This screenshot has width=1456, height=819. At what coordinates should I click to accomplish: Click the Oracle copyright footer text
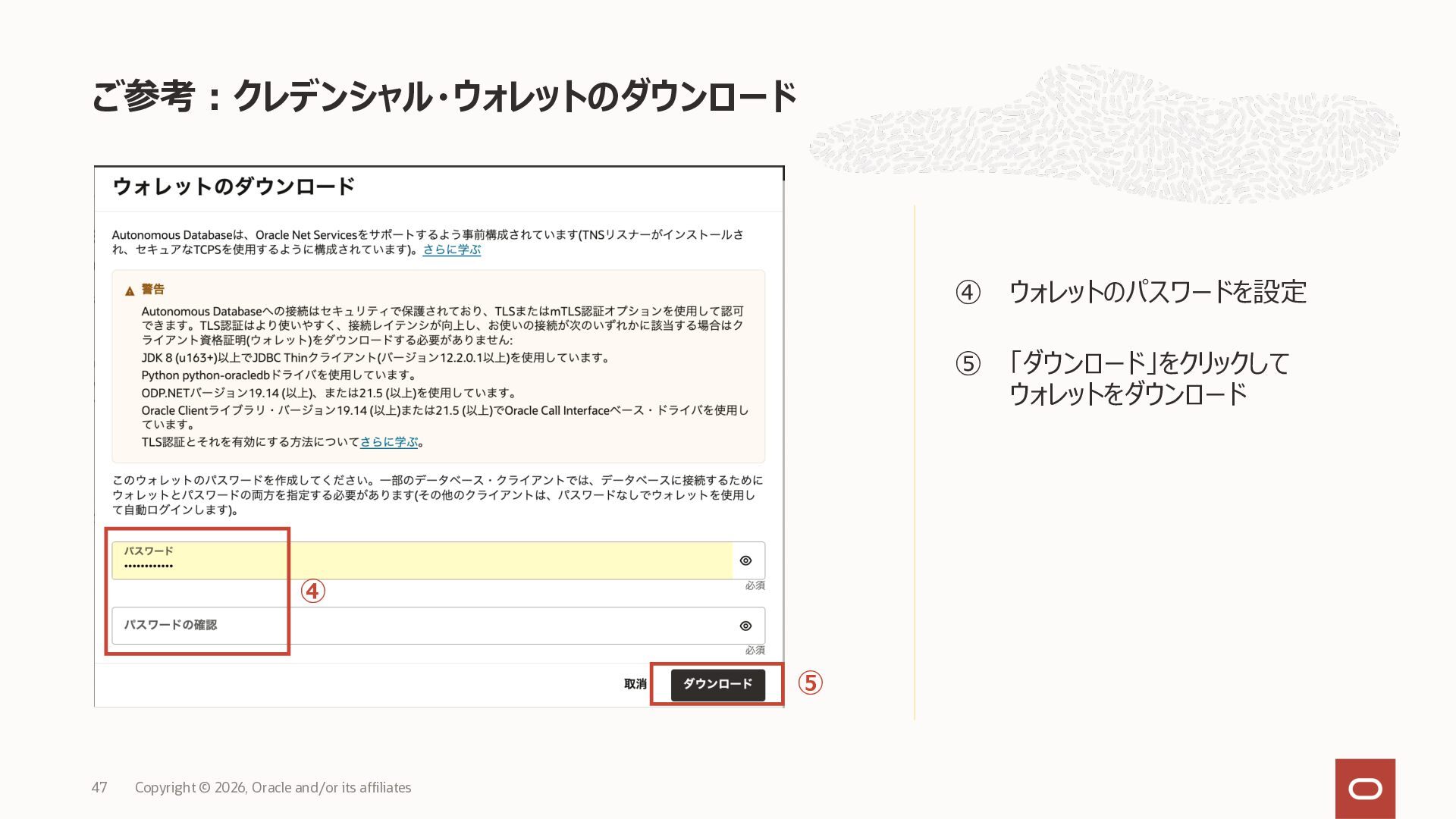tap(273, 787)
